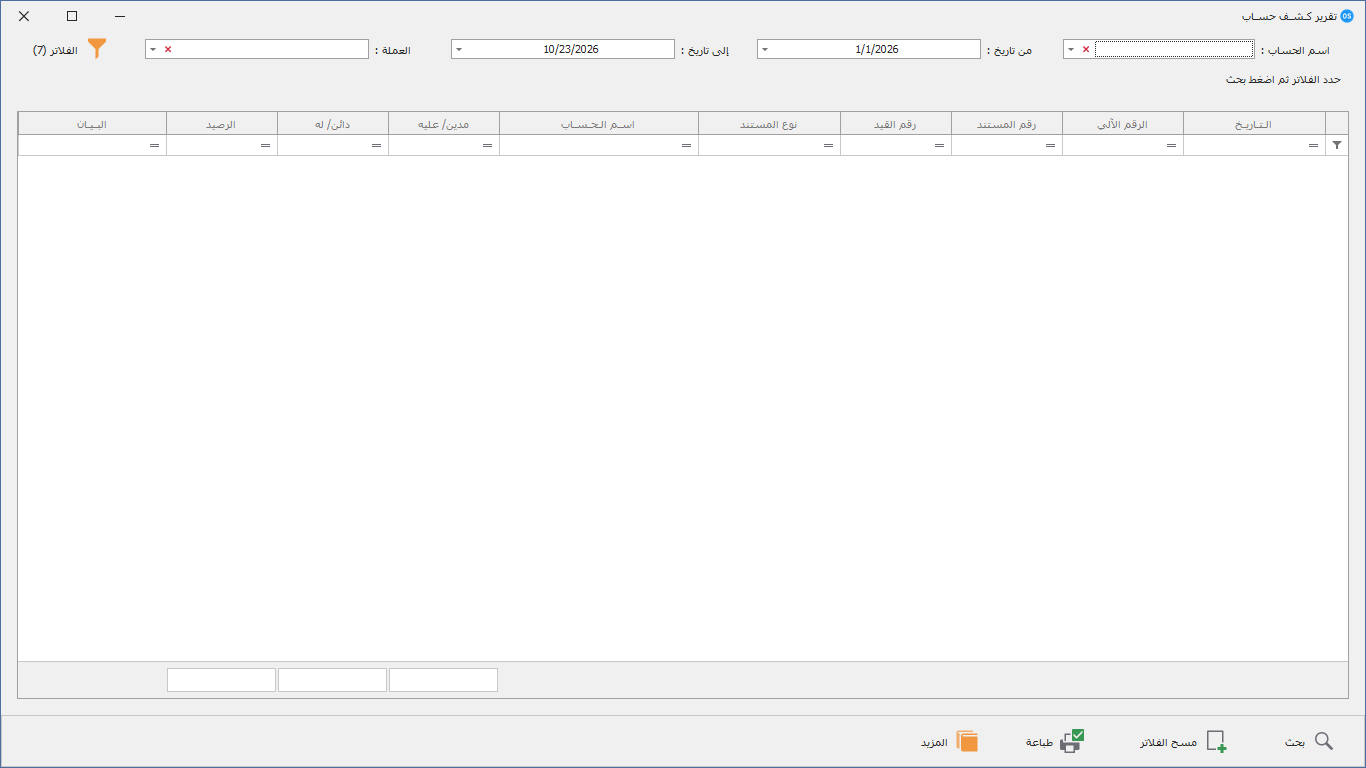Screen dimensions: 1366x768
Task: Open the account name اسم الحساب dropdown arrow
Action: (1071, 49)
